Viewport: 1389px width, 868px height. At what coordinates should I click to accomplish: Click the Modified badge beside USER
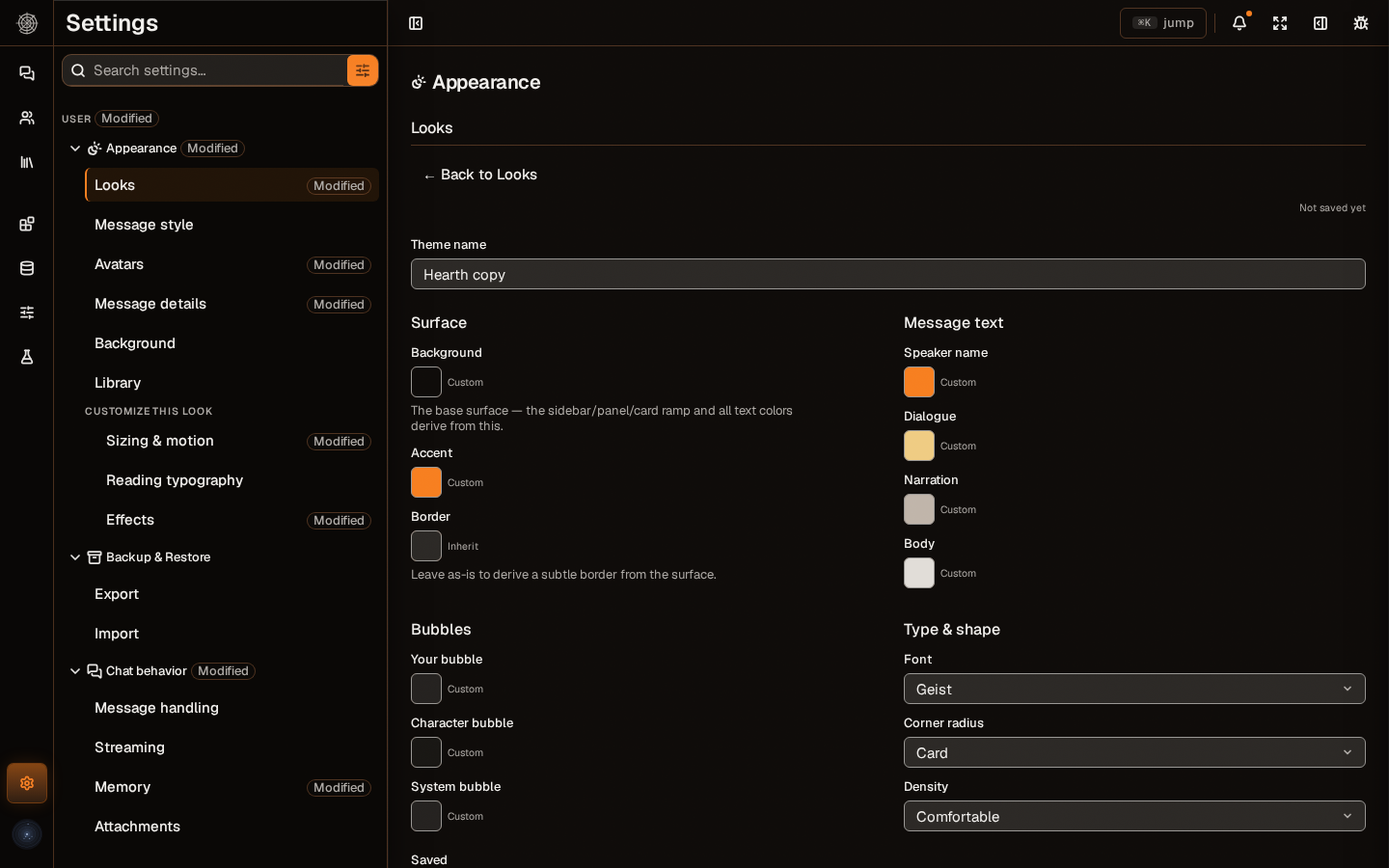(126, 119)
